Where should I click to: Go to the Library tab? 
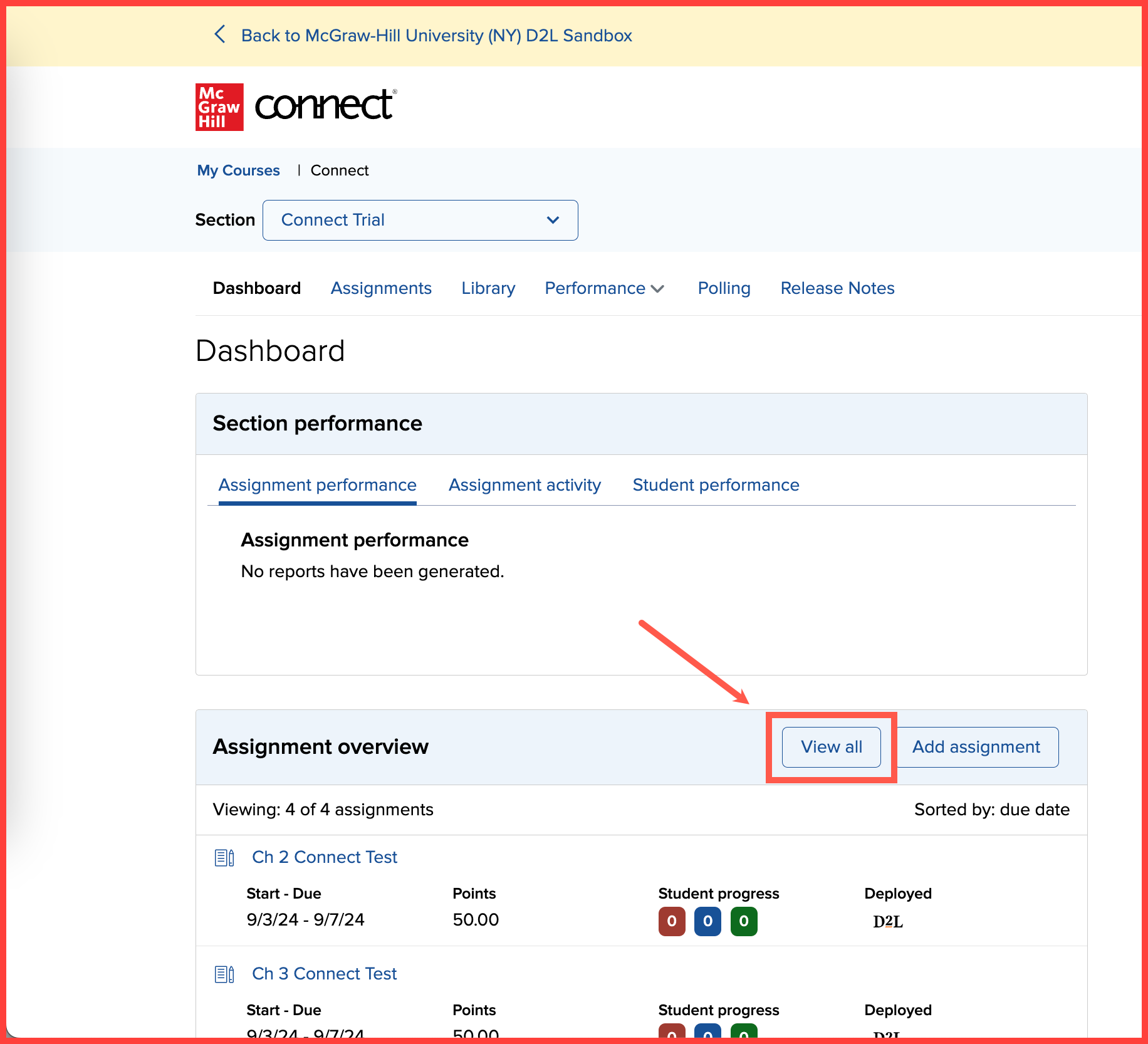click(488, 288)
